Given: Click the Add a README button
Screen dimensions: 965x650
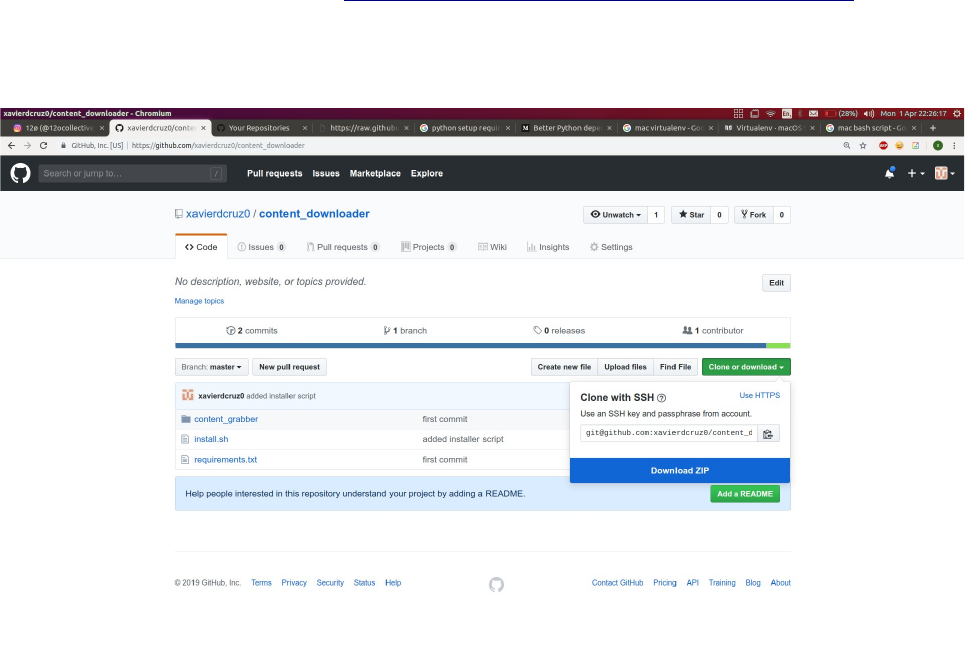Looking at the screenshot, I should (745, 494).
